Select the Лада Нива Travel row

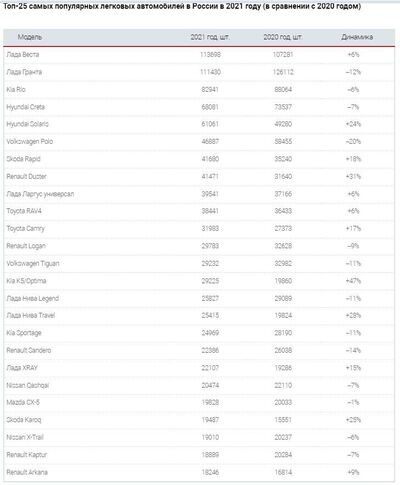click(x=199, y=315)
